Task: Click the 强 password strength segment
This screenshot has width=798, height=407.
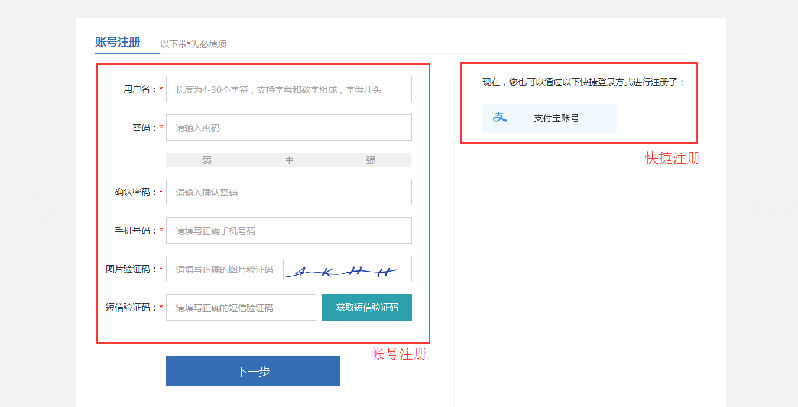Action: pyautogui.click(x=370, y=159)
